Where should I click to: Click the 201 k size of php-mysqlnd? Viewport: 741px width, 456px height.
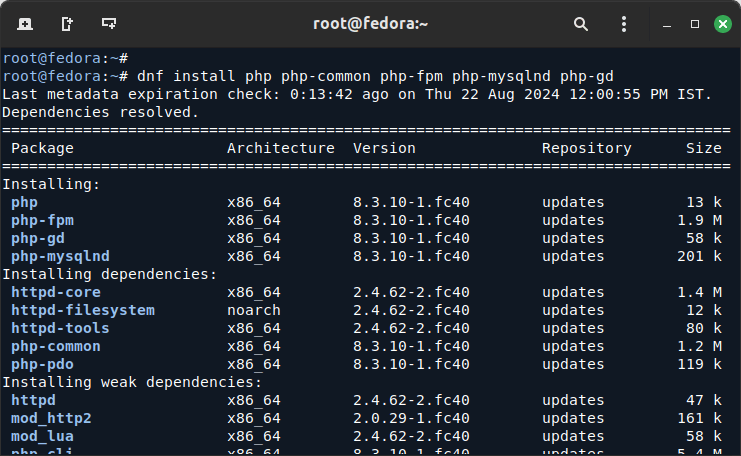[x=699, y=256]
